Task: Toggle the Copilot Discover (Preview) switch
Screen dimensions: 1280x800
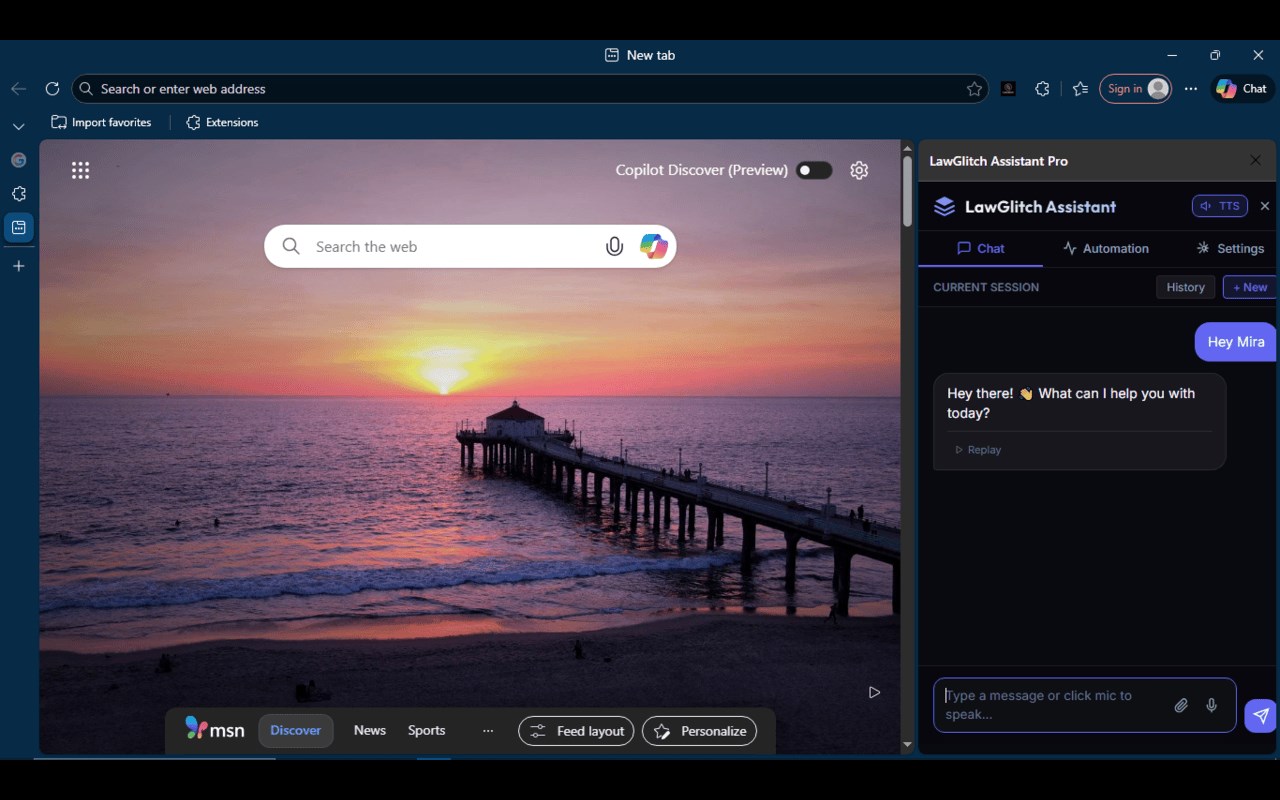Action: pyautogui.click(x=814, y=170)
